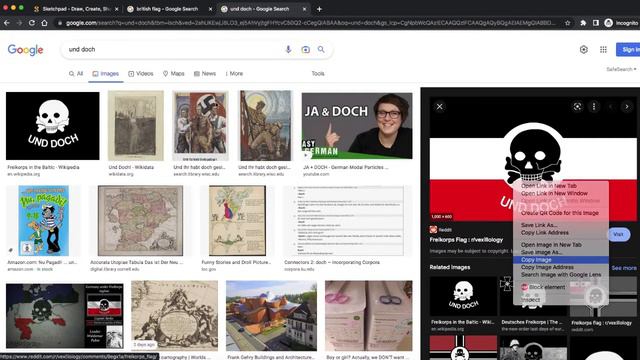Click the browser back arrow
The width and height of the screenshot is (640, 360).
tap(7, 23)
